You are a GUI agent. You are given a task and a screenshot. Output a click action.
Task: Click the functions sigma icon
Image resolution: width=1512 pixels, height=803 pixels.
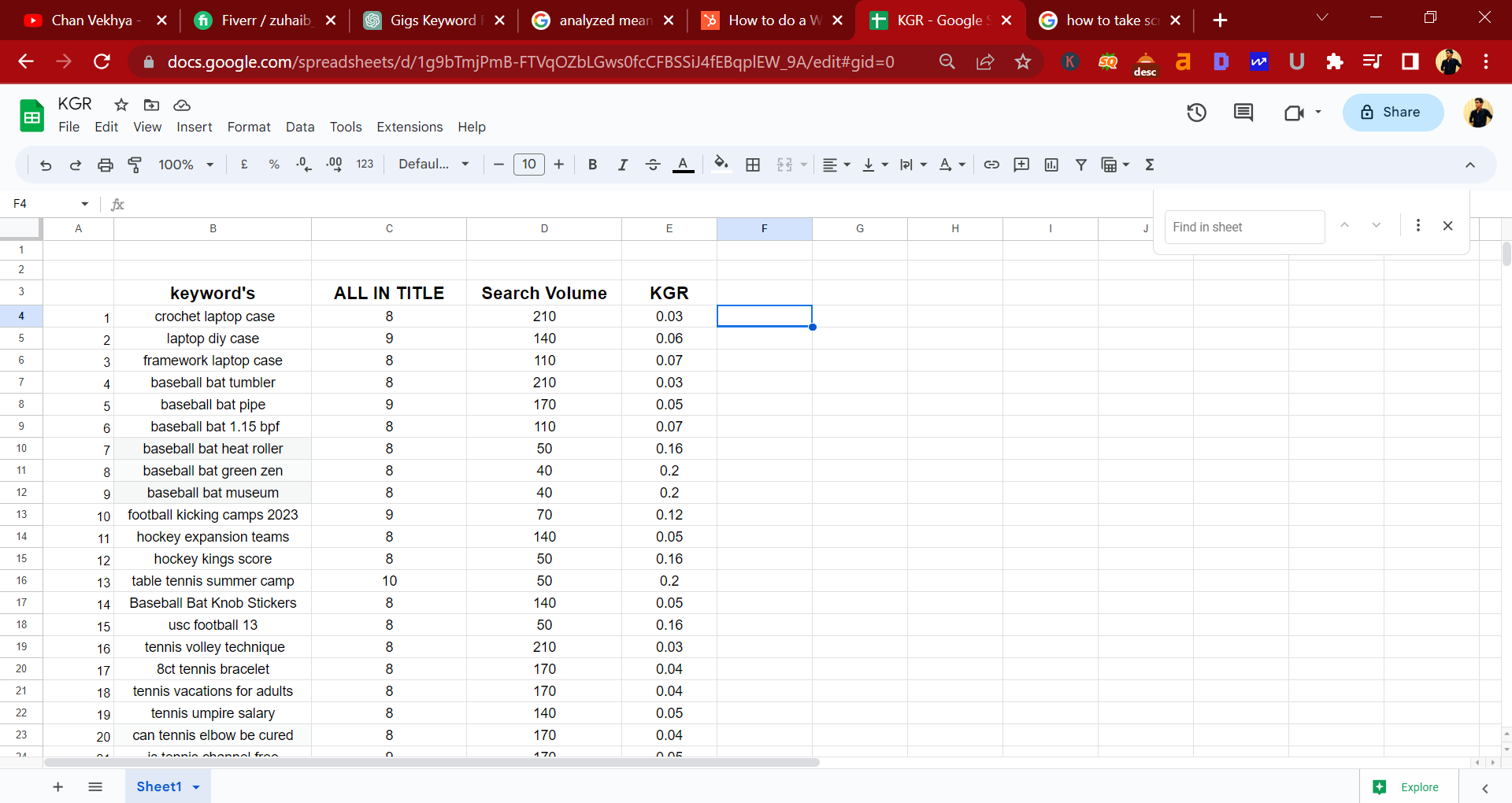(x=1150, y=165)
